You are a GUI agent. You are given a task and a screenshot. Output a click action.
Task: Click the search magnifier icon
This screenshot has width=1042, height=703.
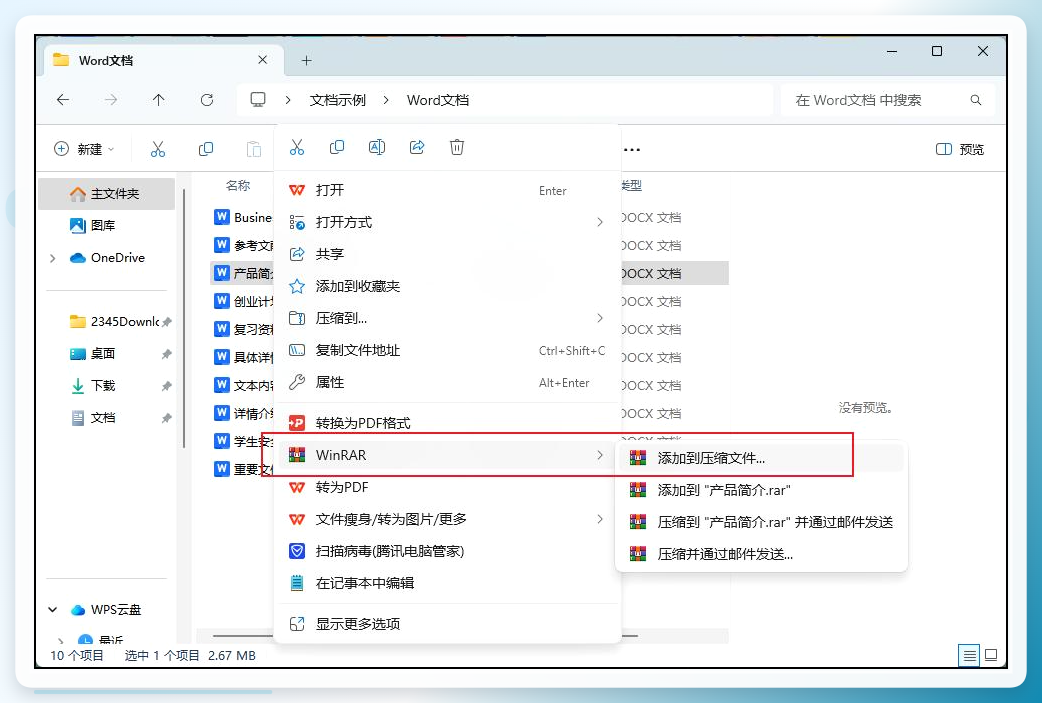976,100
